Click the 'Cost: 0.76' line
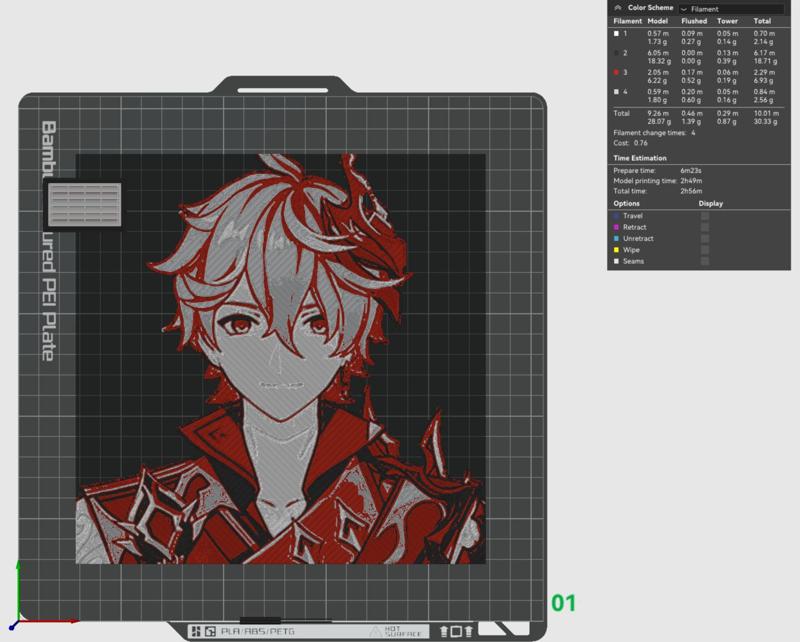800x642 pixels. tap(630, 143)
